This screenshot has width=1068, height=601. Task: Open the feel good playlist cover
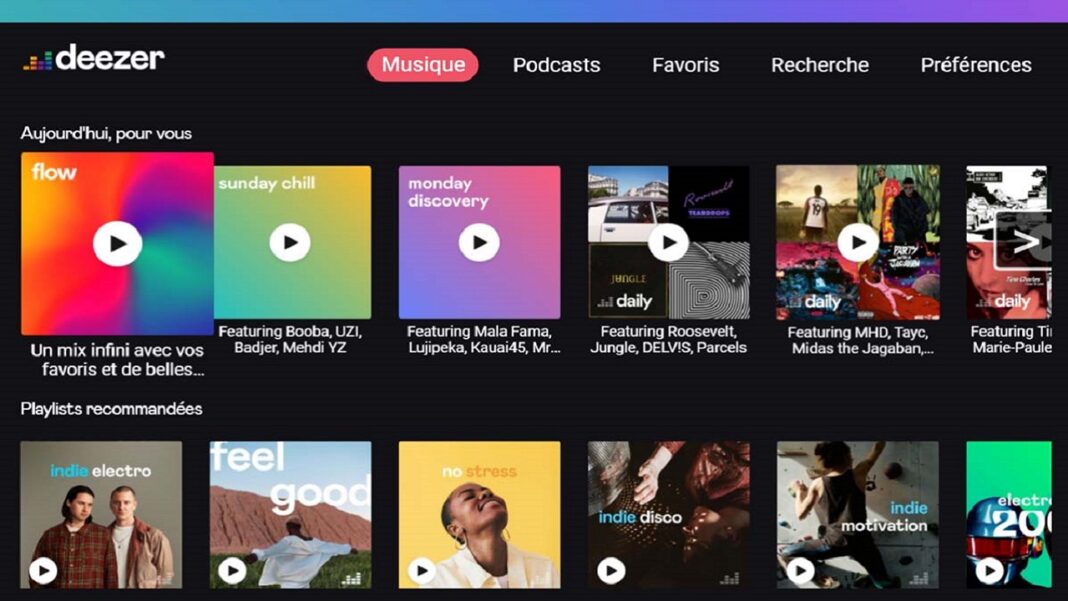(x=291, y=514)
